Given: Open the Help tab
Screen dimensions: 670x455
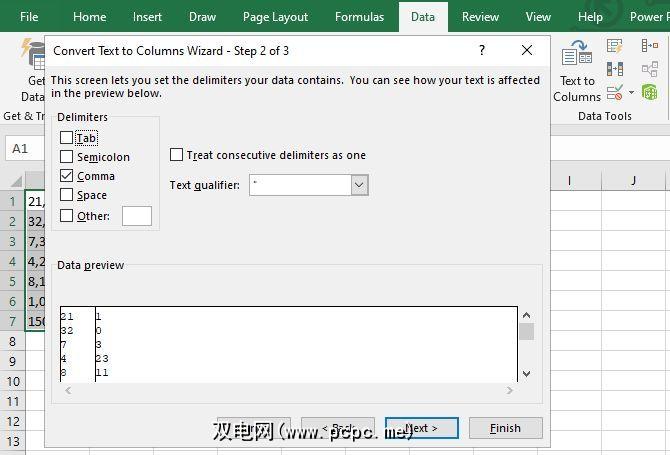Looking at the screenshot, I should (590, 17).
